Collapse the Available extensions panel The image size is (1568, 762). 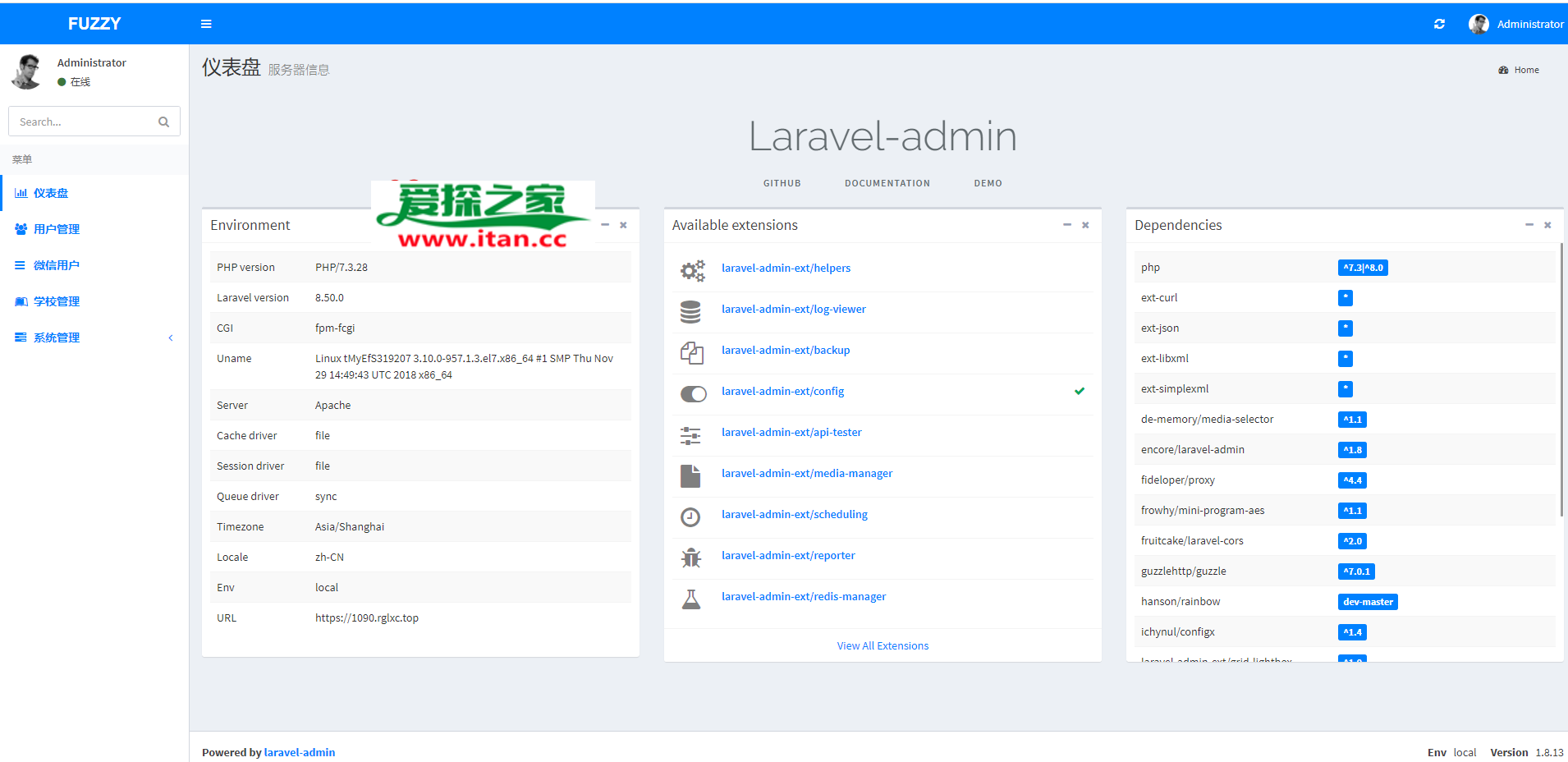point(1067,224)
